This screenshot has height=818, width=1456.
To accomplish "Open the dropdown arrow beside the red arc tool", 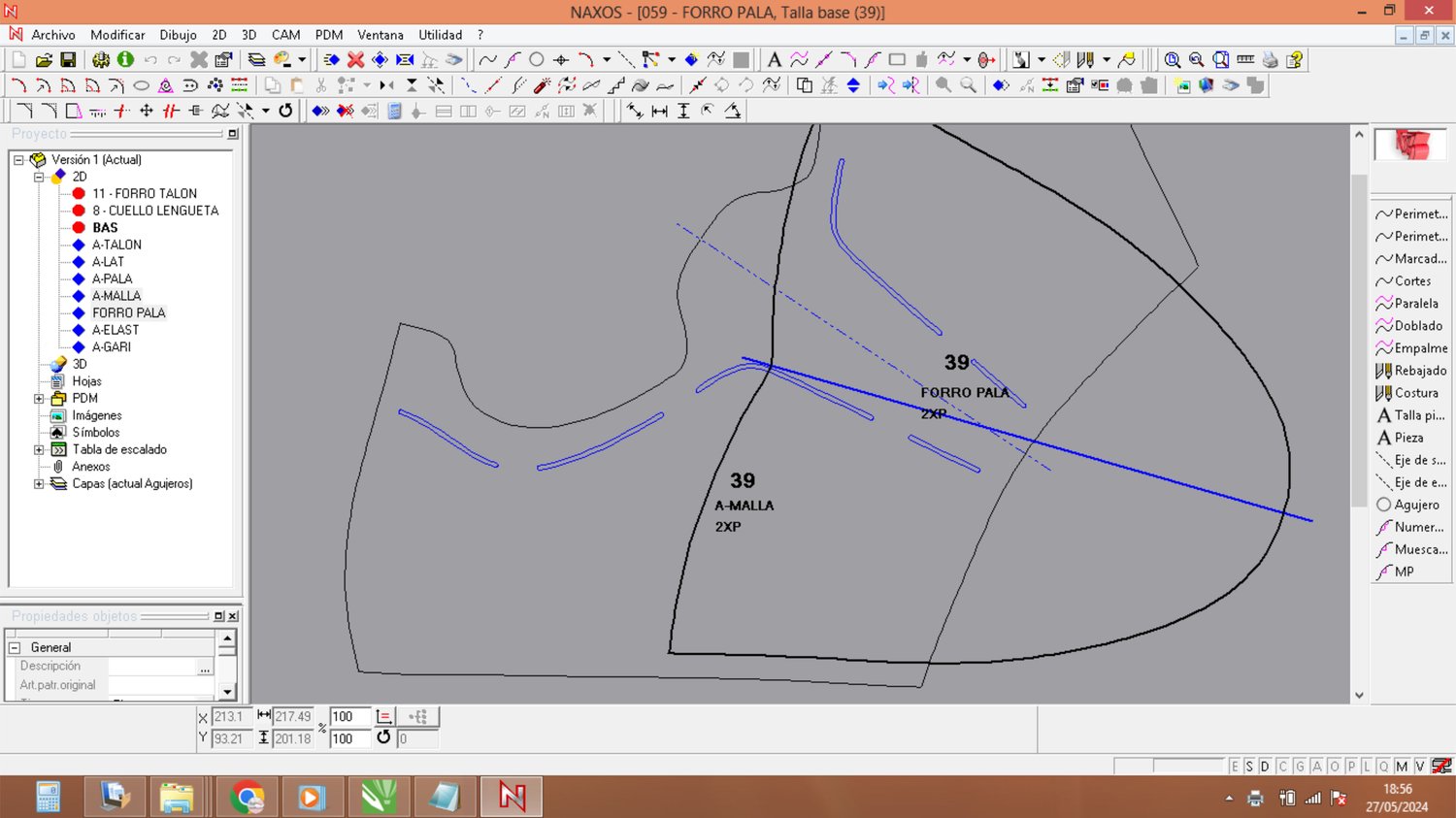I will click(x=607, y=60).
